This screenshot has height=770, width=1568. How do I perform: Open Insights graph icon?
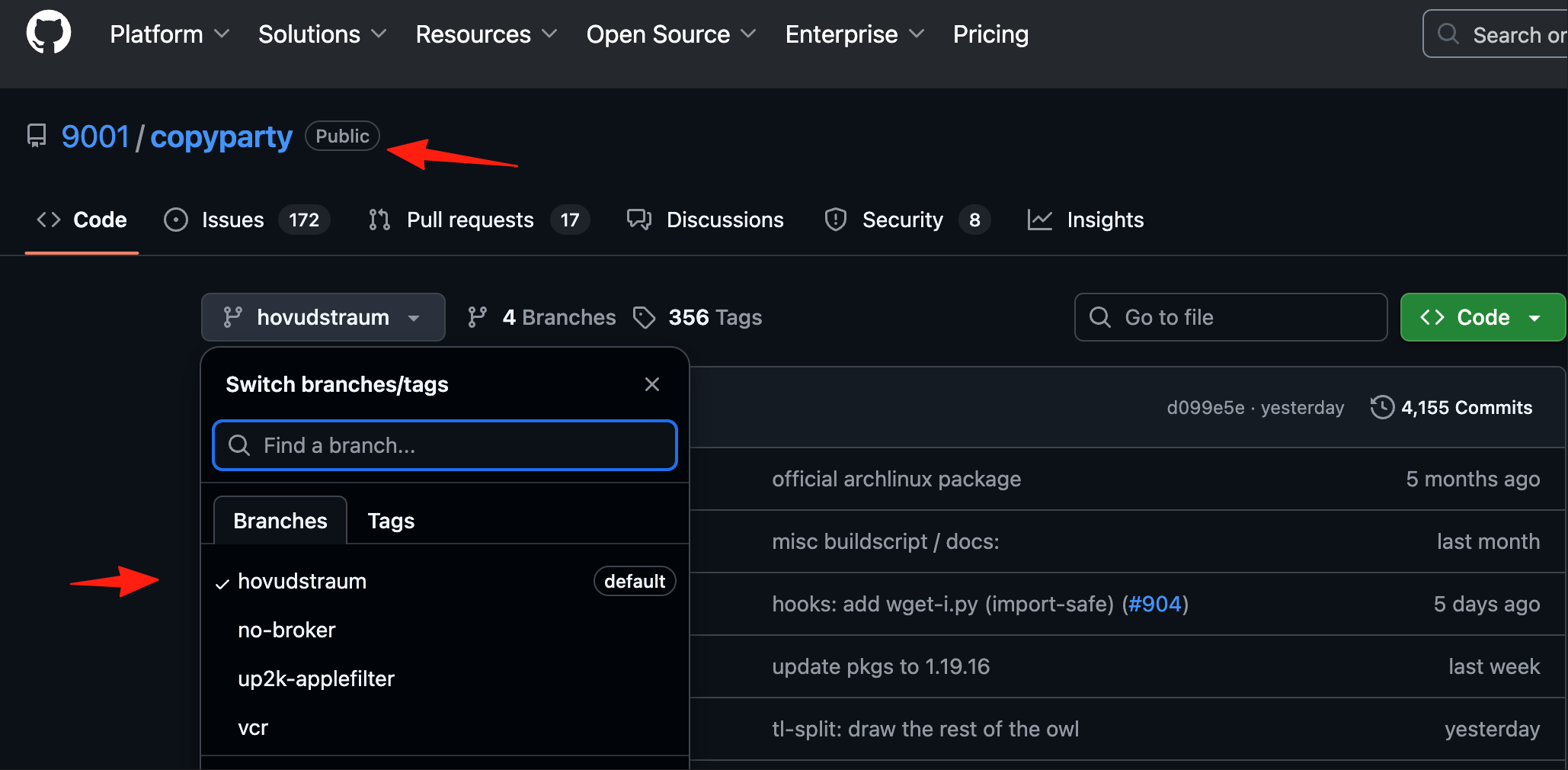(1040, 220)
